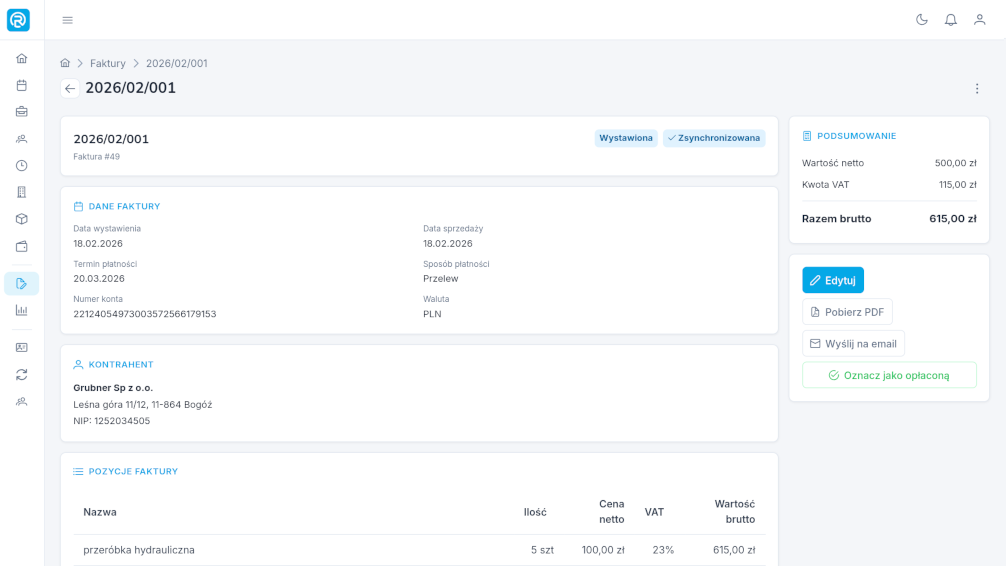1006x566 pixels.
Task: Open the ID card sidebar icon
Action: (22, 347)
